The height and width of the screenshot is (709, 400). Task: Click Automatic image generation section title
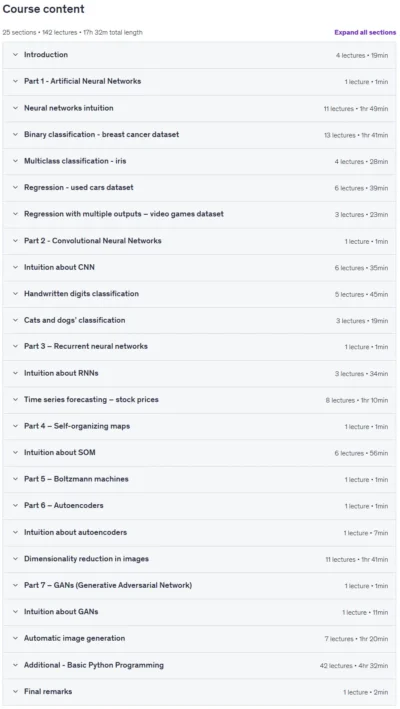click(x=75, y=638)
